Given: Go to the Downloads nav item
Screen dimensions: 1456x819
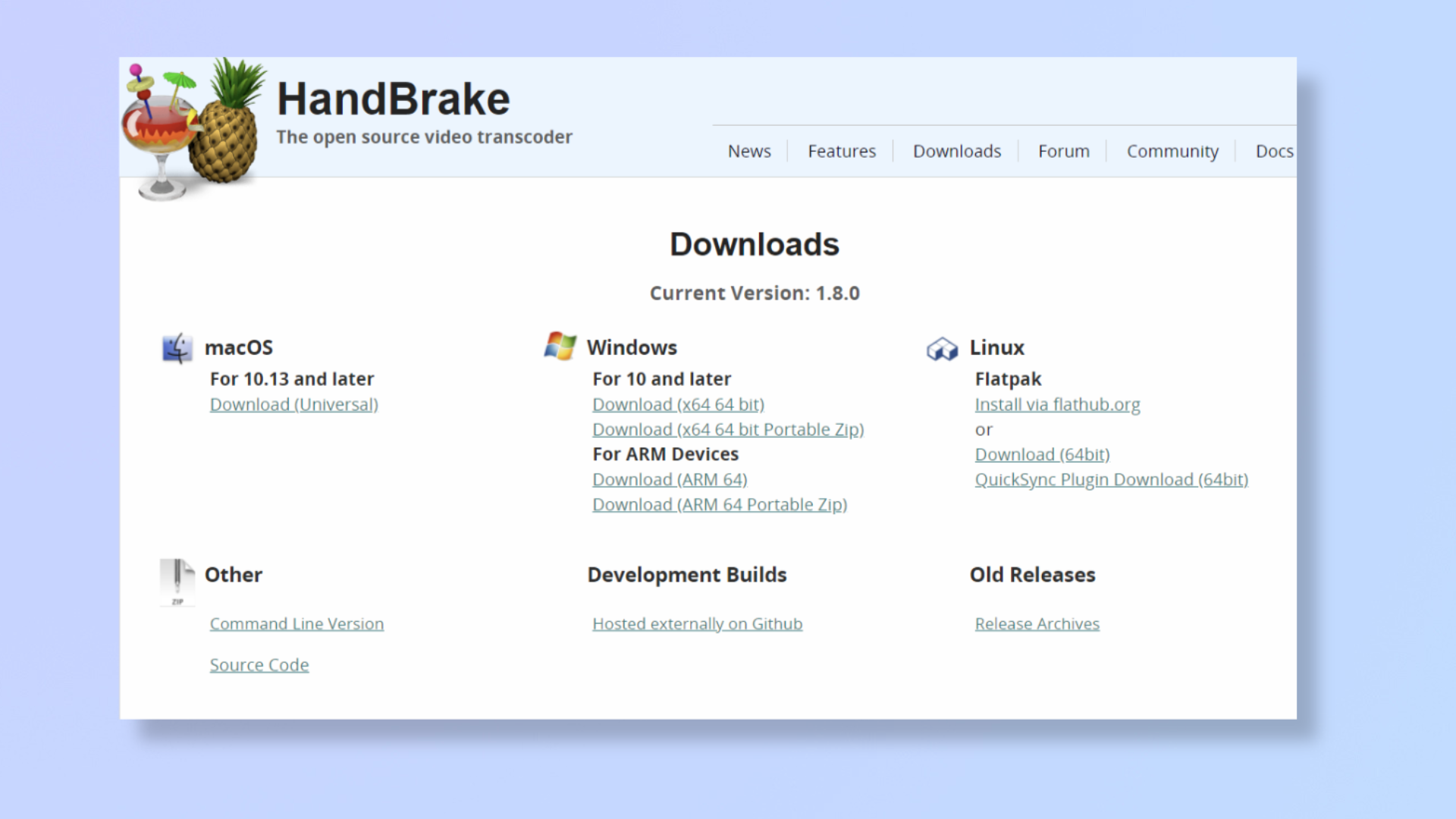Looking at the screenshot, I should pos(957,151).
